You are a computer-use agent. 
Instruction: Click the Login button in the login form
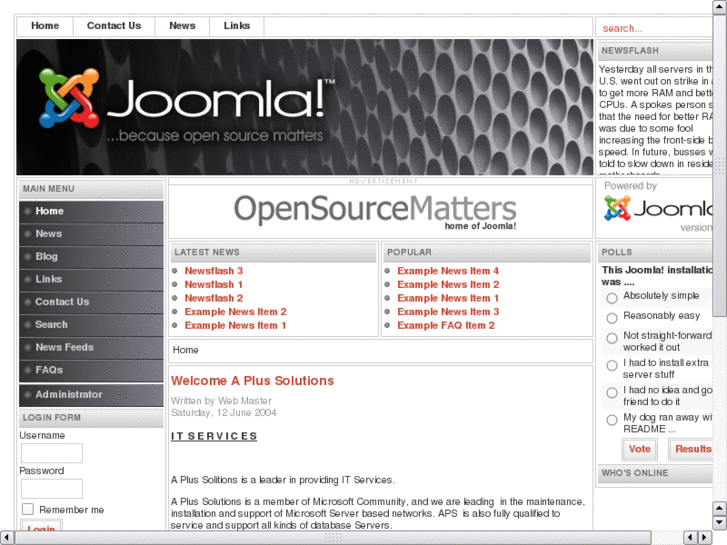click(41, 526)
